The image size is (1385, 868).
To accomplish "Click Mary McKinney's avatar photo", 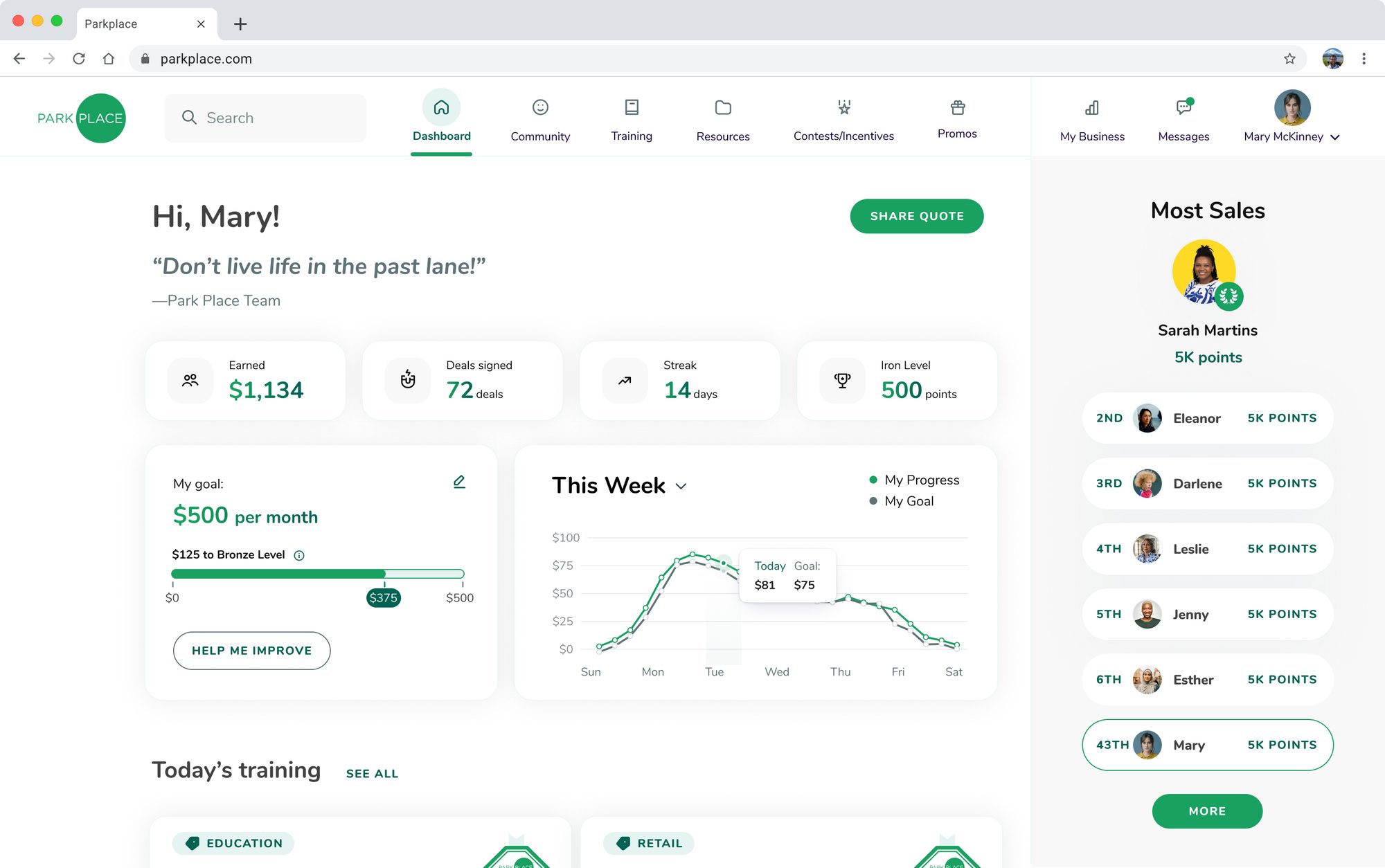I will pos(1292,107).
